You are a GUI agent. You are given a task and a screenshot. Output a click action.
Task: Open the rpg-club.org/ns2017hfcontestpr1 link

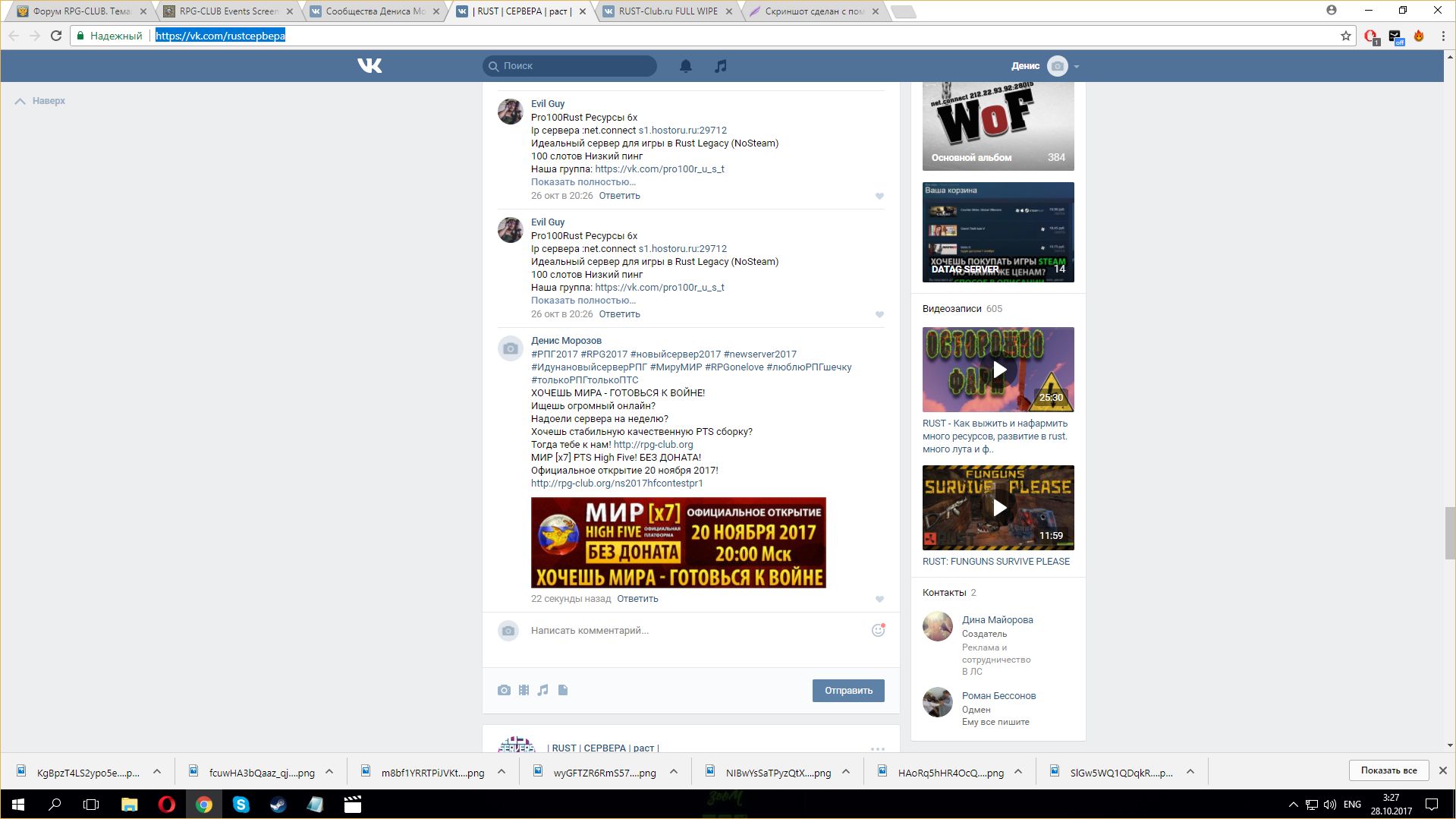(x=617, y=484)
